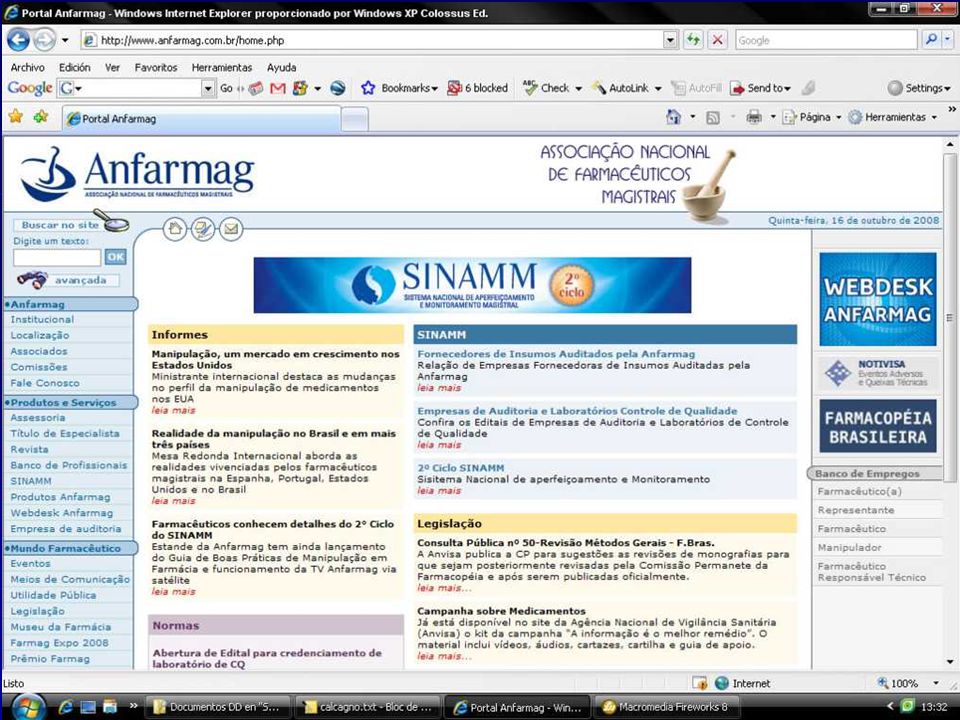Screen dimensions: 960x720
Task: Open the Representante job link
Action: pos(856,510)
